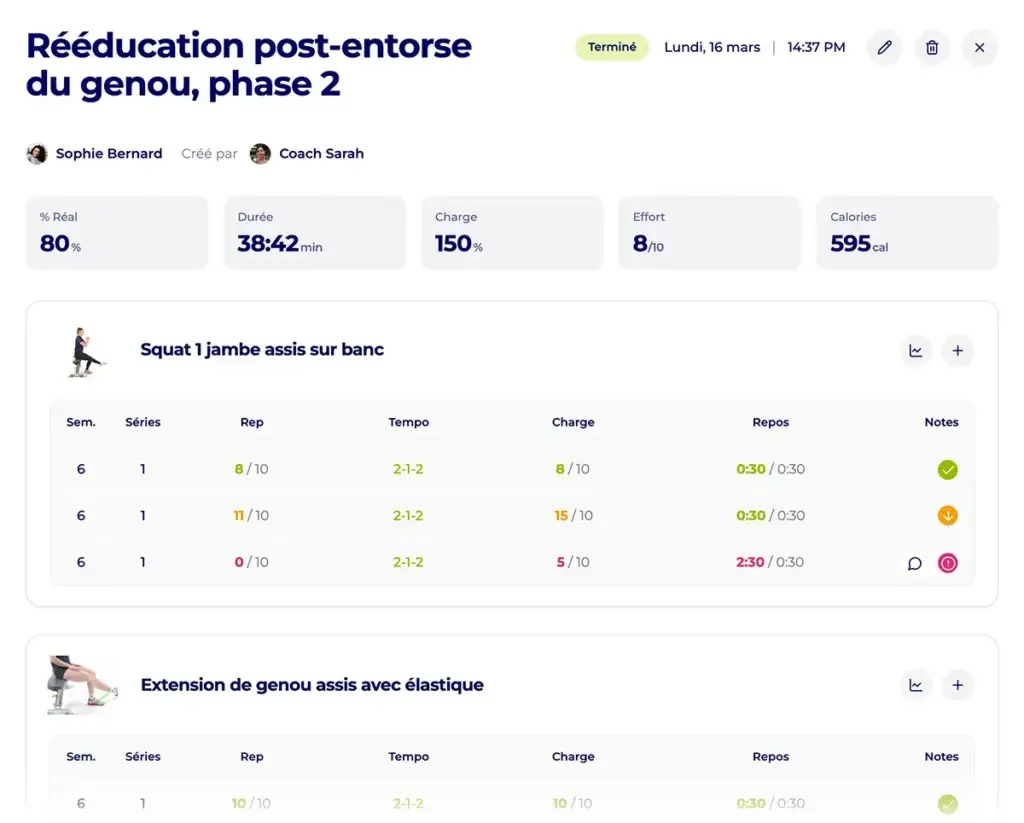Click the 15 / 10 charge value
The image size is (1024, 823).
coord(573,515)
